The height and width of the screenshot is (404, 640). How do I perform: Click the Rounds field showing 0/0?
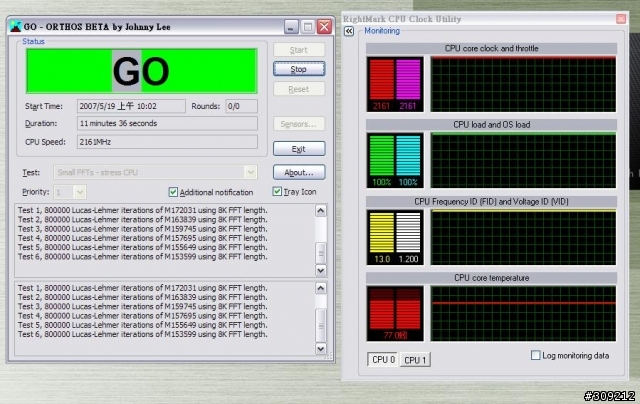242,106
